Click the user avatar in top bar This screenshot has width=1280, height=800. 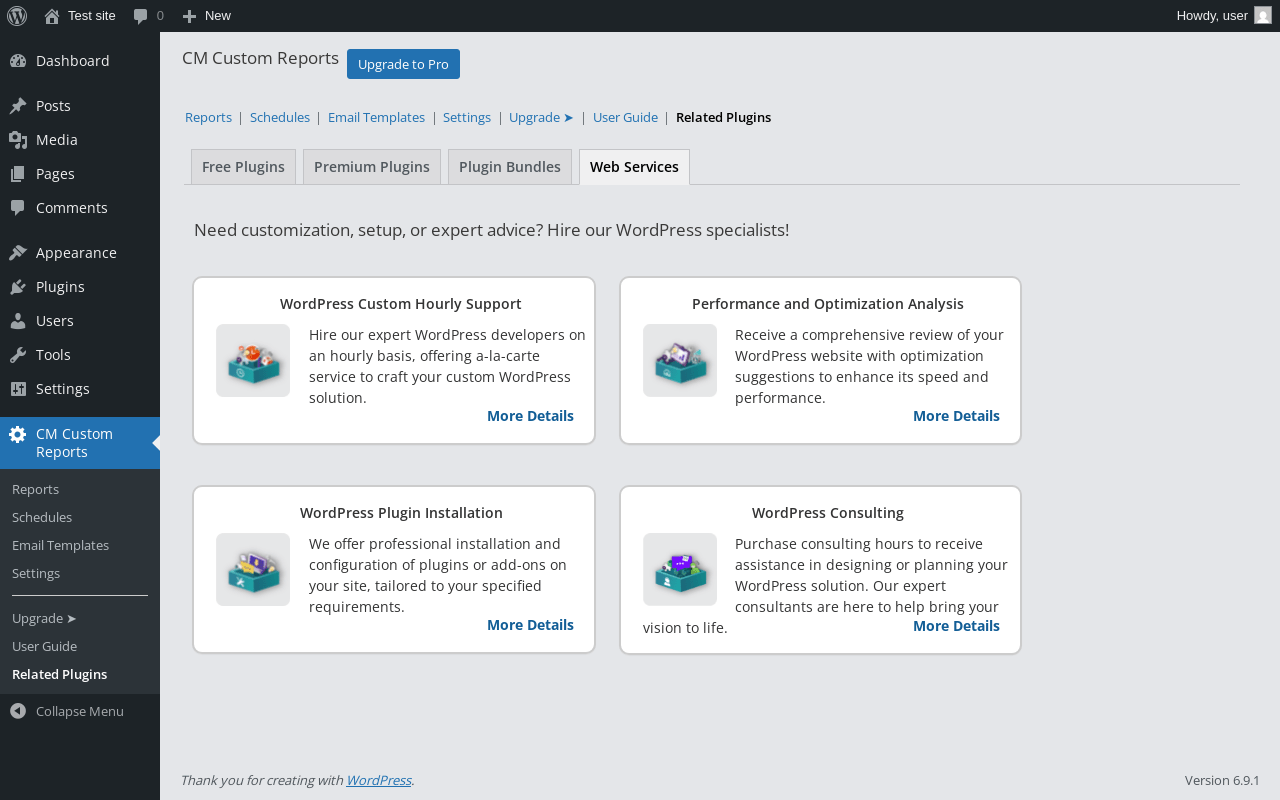coord(1263,16)
